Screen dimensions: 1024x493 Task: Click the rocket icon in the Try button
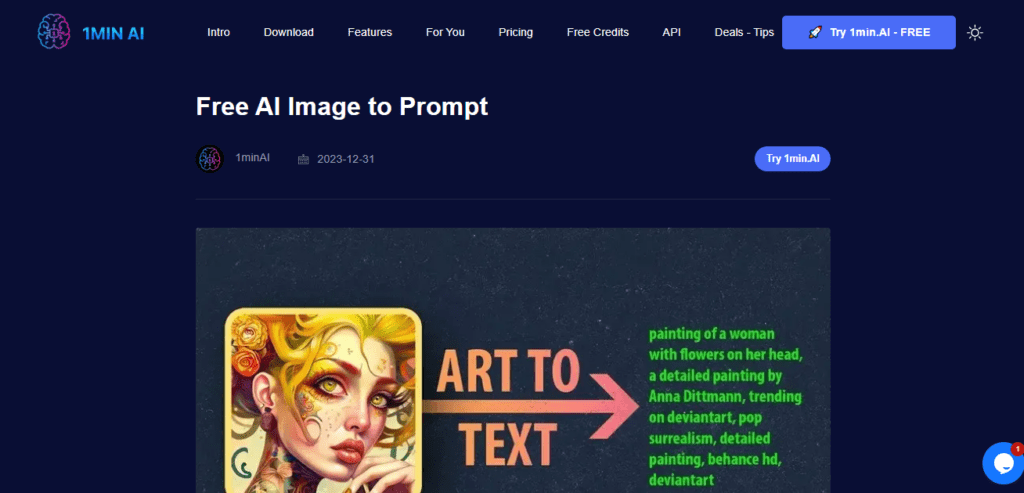tap(814, 33)
